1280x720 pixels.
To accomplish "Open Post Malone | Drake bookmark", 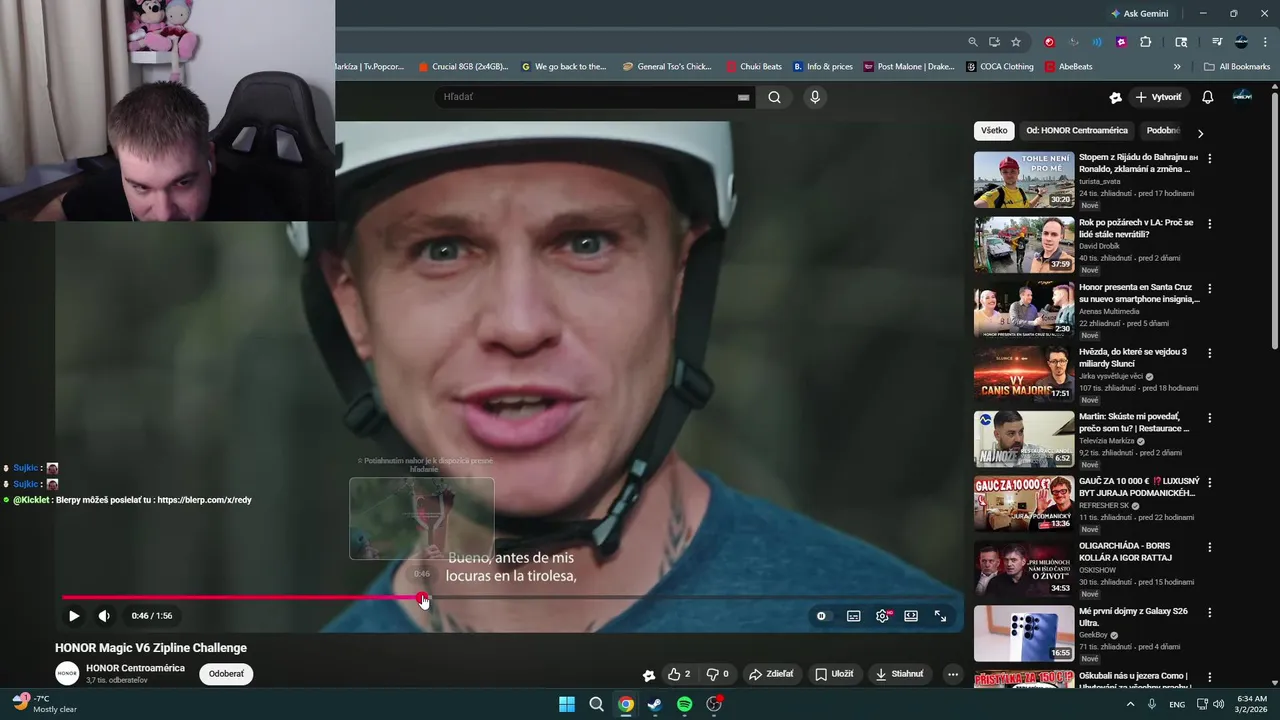I will point(909,67).
